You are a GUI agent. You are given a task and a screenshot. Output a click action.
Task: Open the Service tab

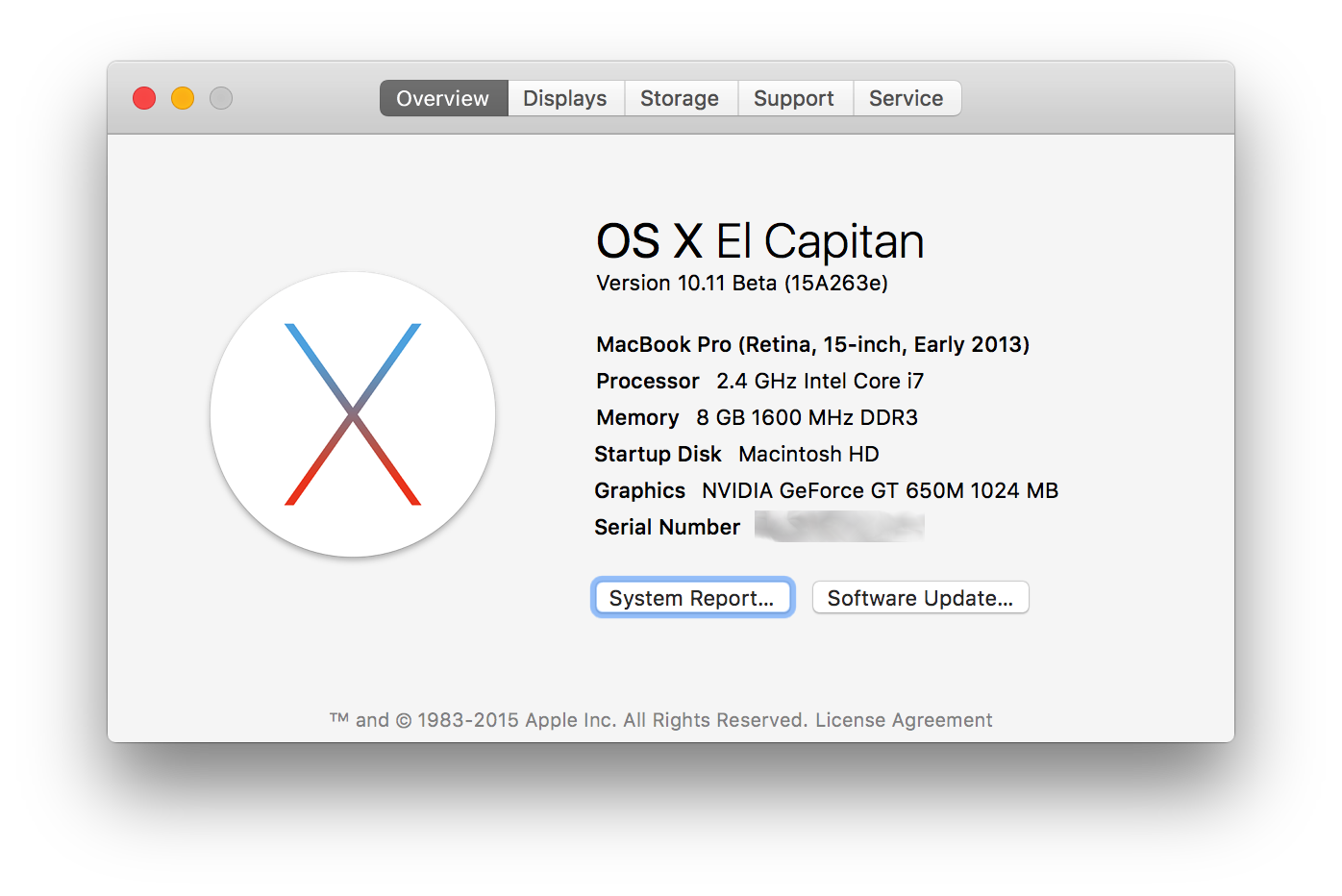point(907,98)
